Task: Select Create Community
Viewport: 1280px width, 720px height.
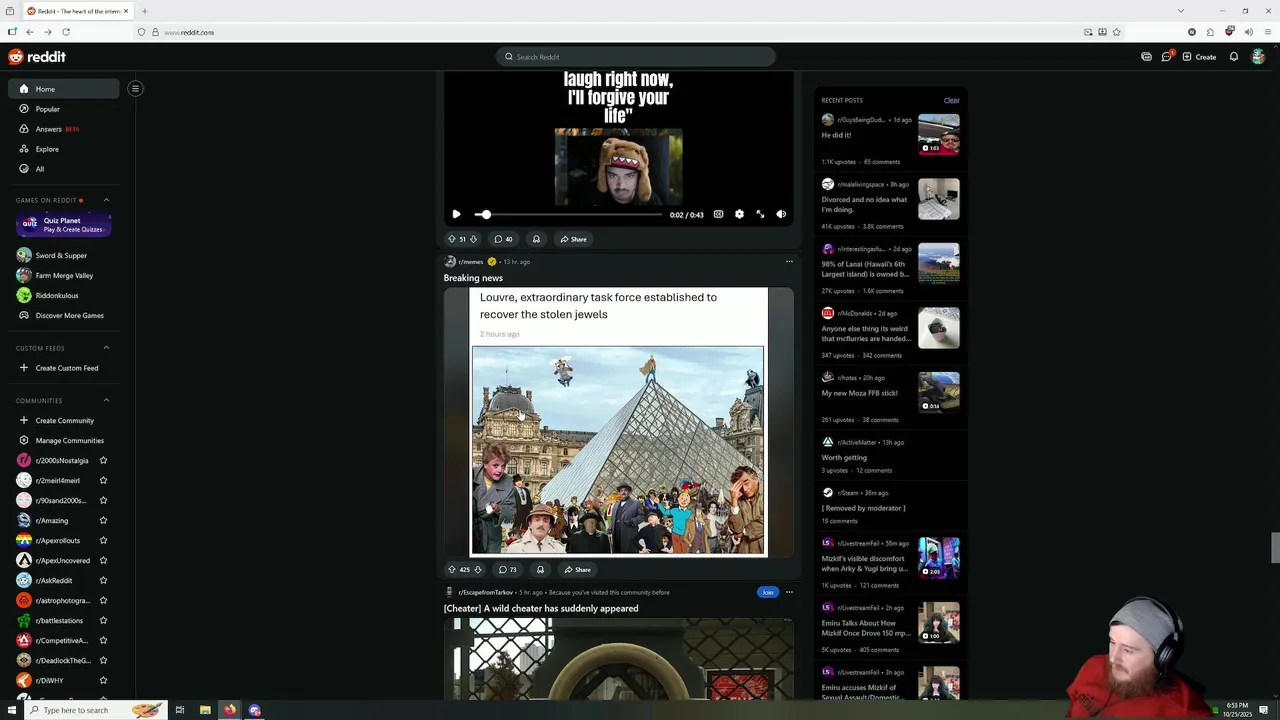Action: pyautogui.click(x=64, y=420)
